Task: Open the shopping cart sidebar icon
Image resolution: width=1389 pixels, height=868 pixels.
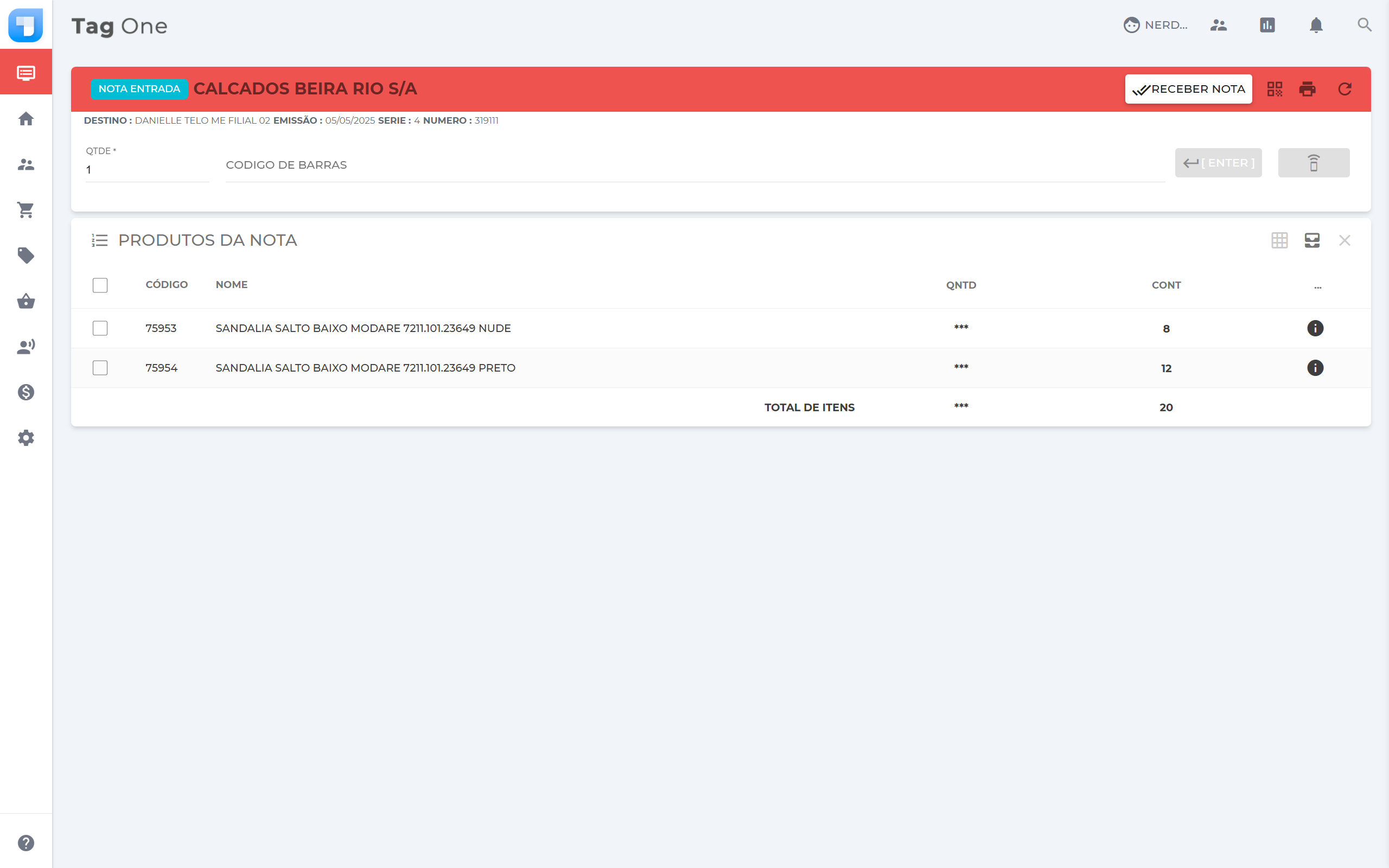Action: [26, 210]
